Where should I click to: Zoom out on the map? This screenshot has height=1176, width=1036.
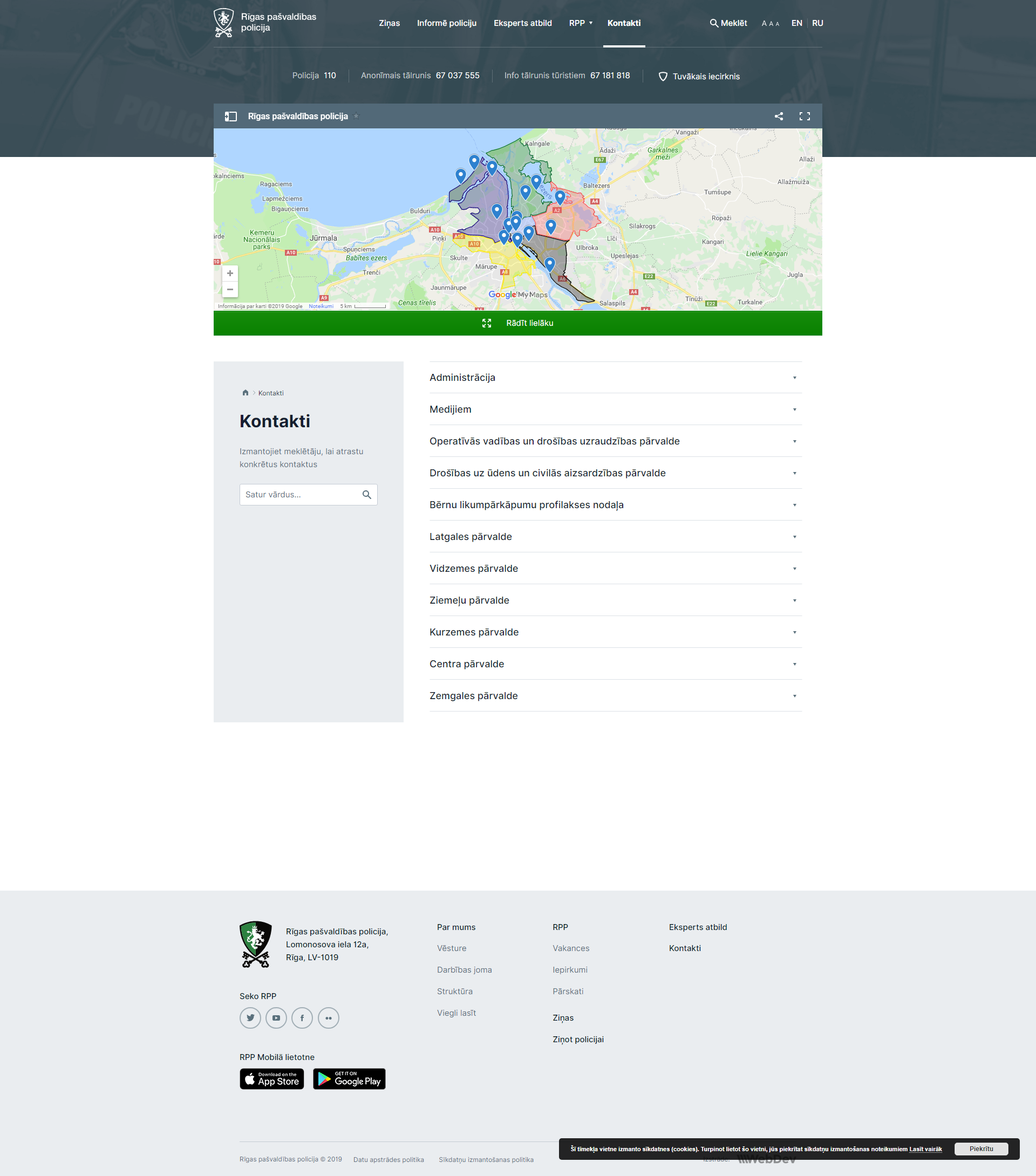tap(230, 289)
